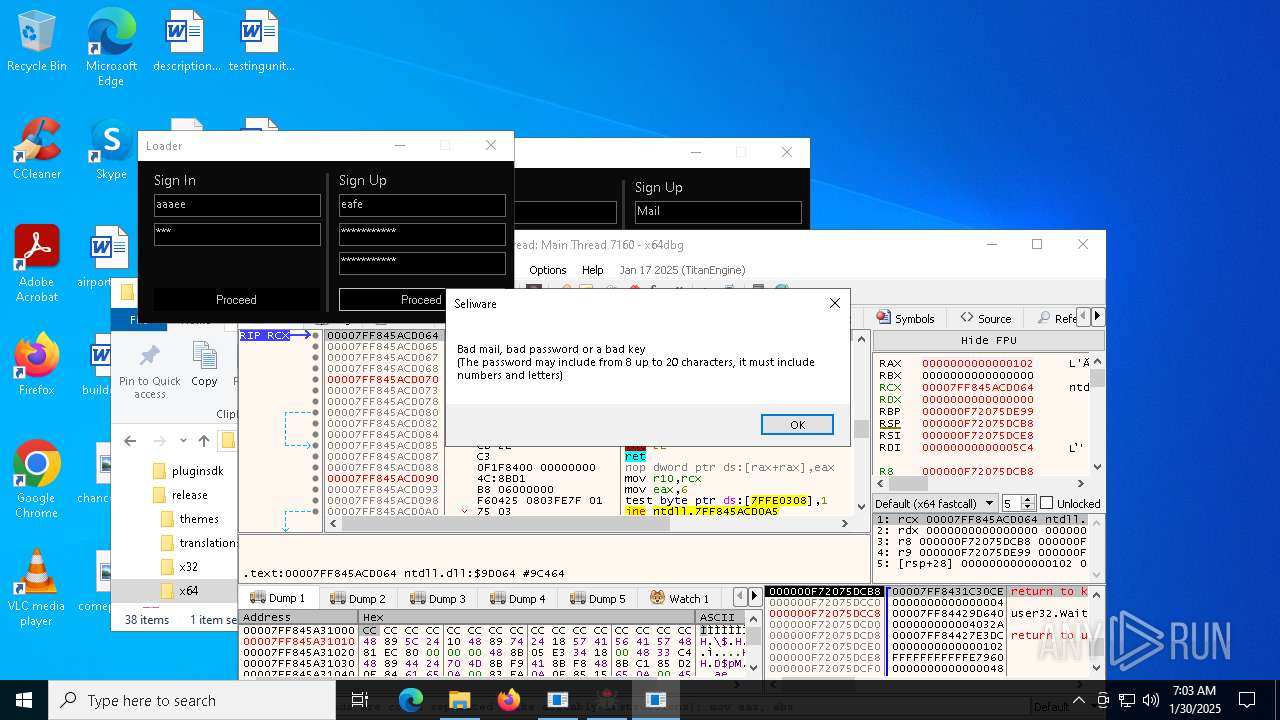Click Proceed under Sign In in Loader
This screenshot has height=720, width=1280.
tap(236, 299)
